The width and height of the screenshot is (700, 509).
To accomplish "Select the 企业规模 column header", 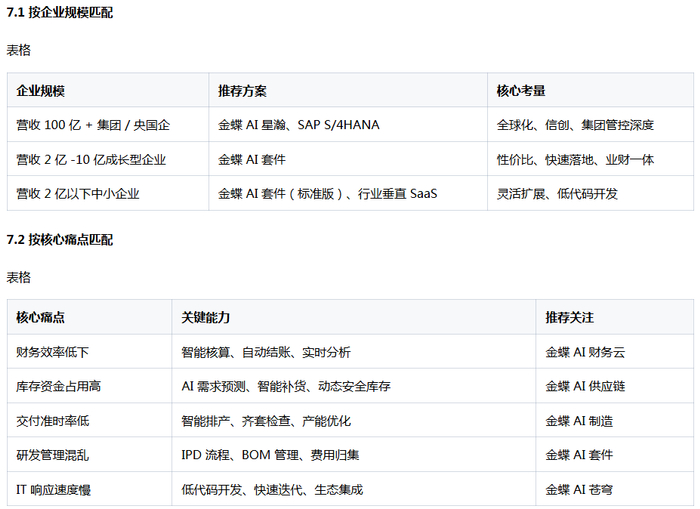I will click(108, 91).
